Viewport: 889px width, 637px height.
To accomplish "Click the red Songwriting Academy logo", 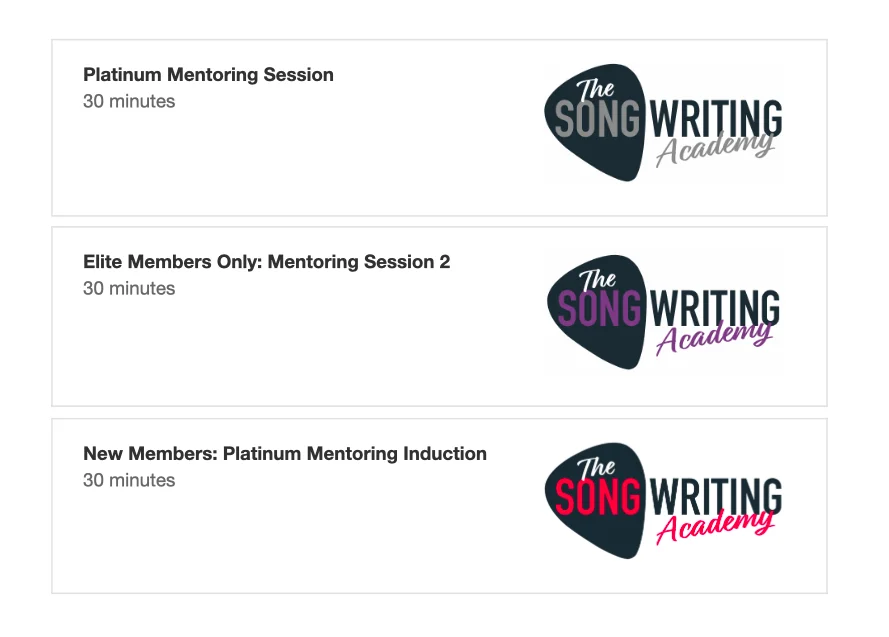I will [x=663, y=500].
